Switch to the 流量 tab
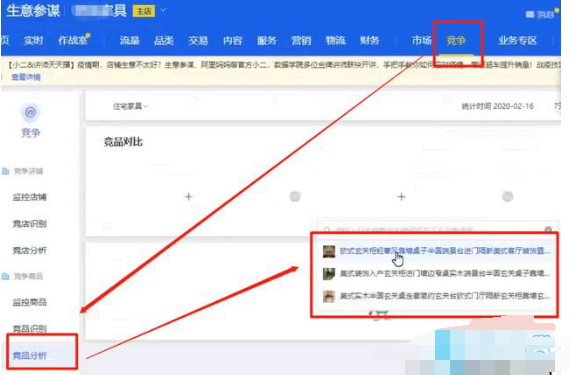This screenshot has width=570, height=375. click(130, 41)
